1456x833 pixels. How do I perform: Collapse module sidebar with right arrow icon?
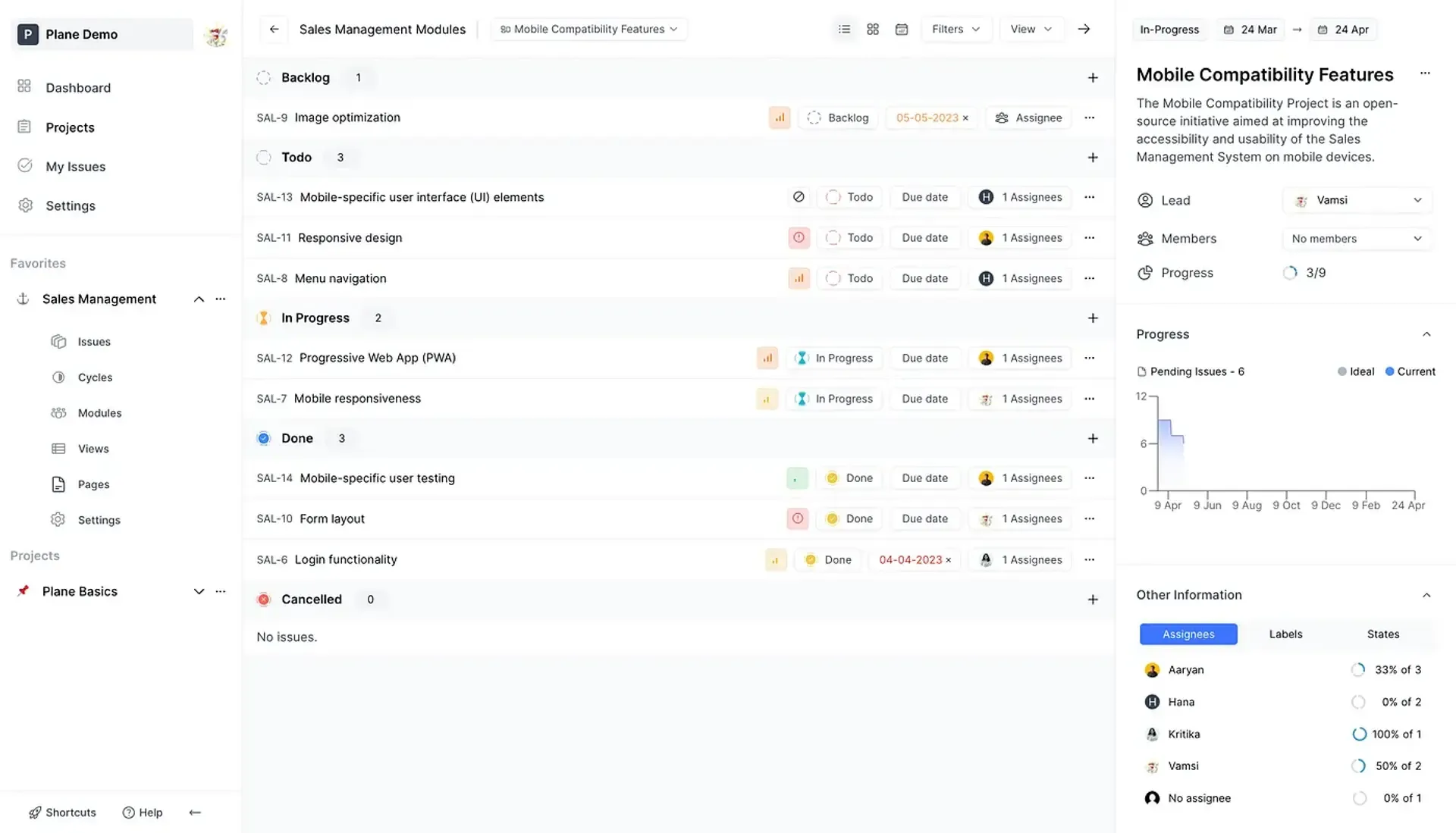click(x=1084, y=29)
